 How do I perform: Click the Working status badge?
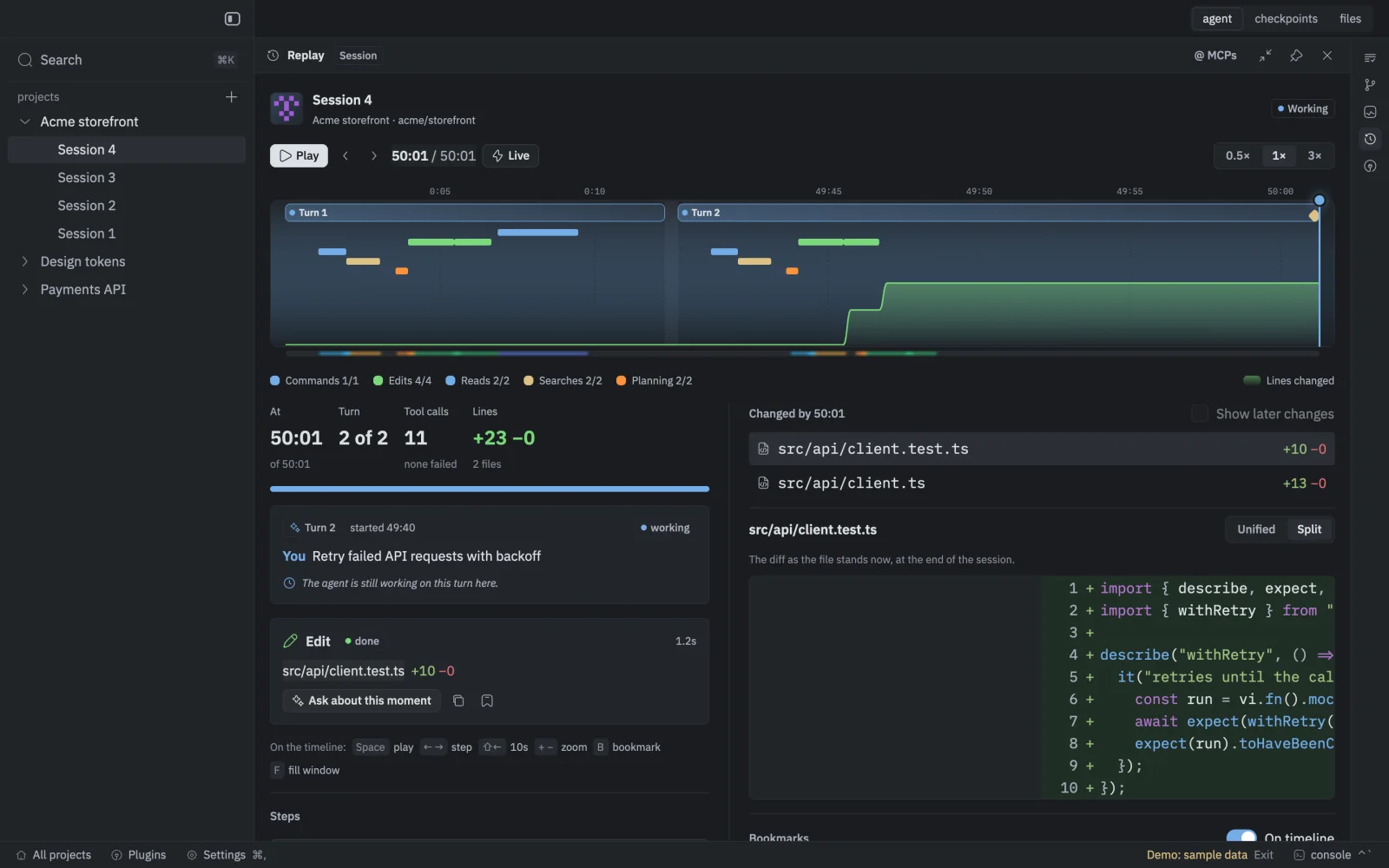pyautogui.click(x=1303, y=108)
